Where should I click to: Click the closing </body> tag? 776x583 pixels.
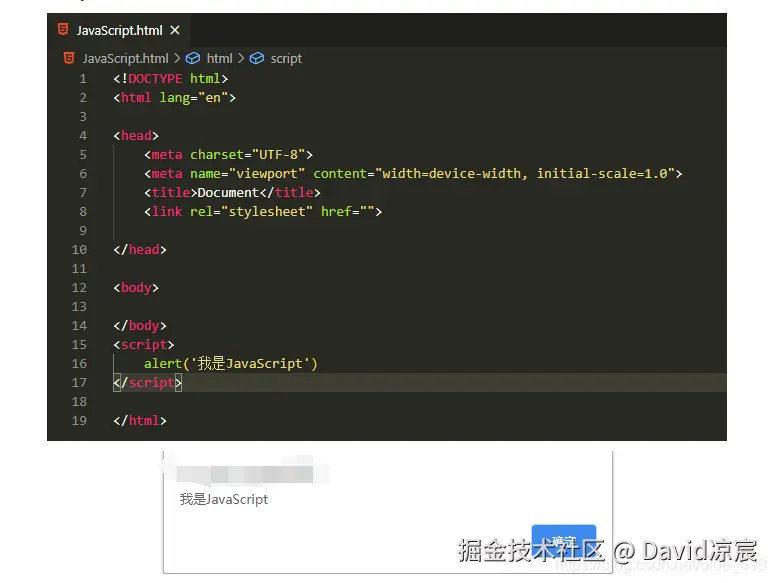click(x=140, y=326)
